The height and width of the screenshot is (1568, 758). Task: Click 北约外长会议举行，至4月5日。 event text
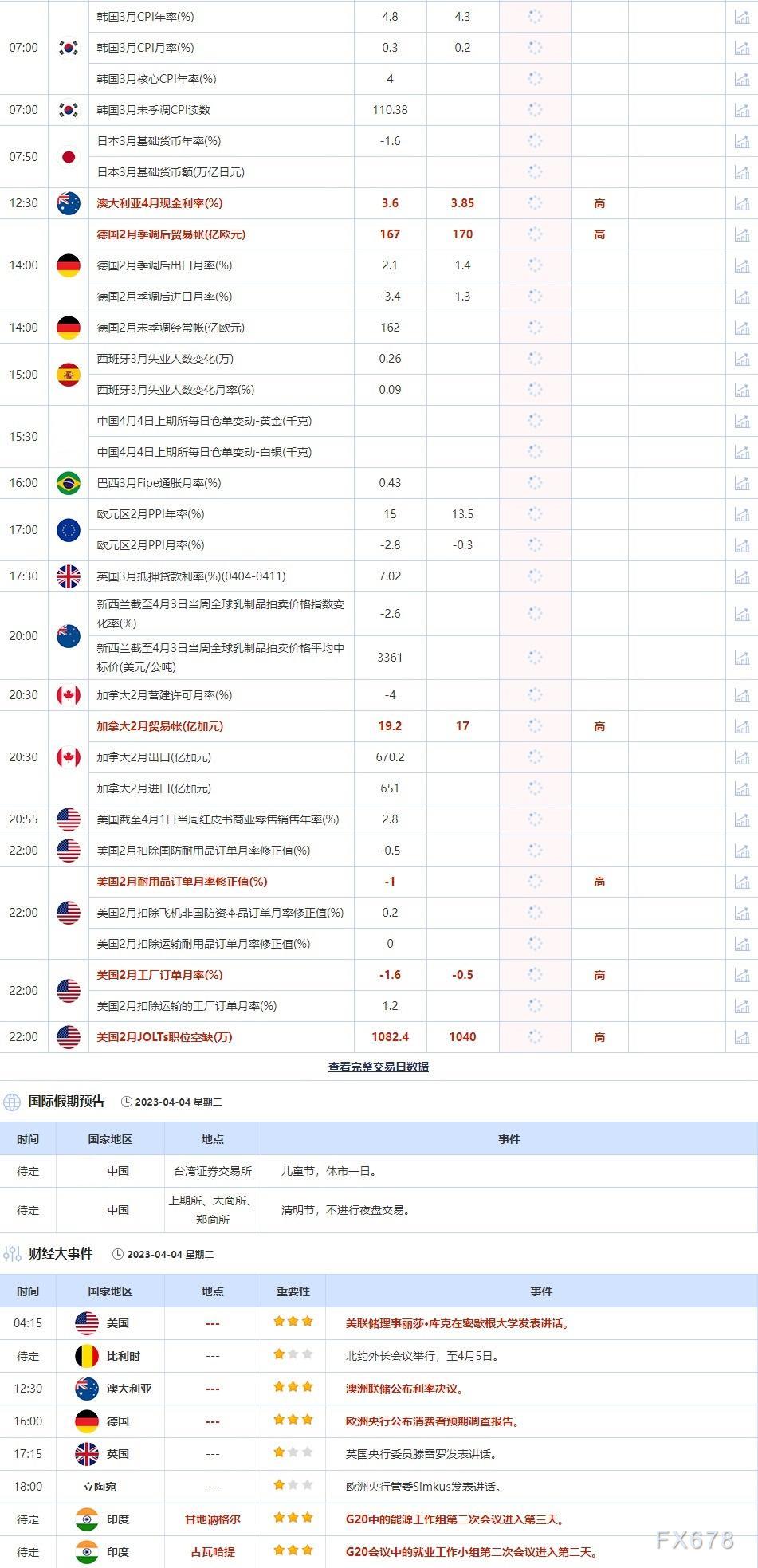pyautogui.click(x=422, y=1356)
